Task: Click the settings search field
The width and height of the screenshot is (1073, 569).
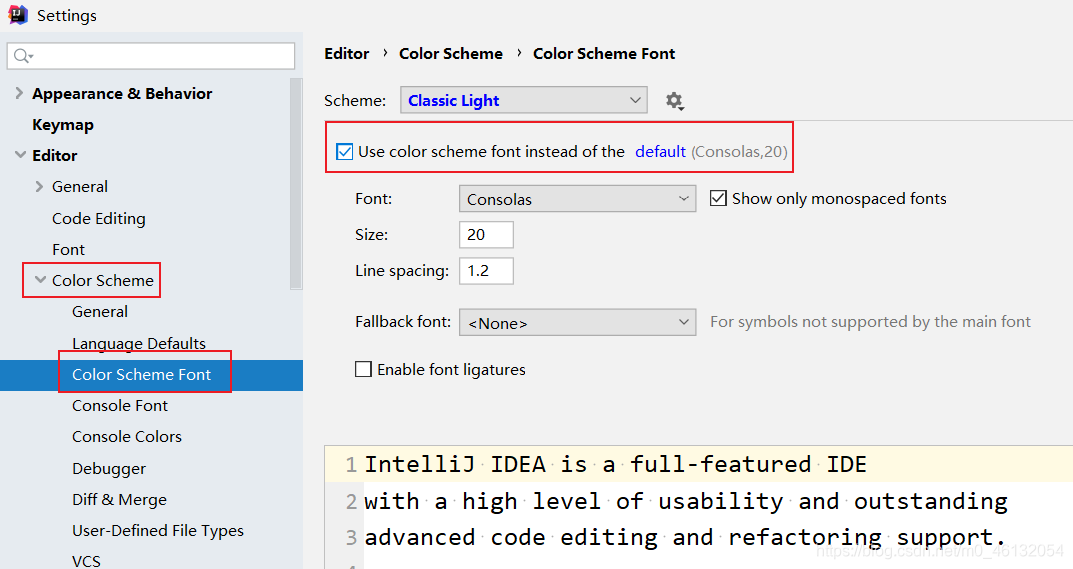Action: 151,56
